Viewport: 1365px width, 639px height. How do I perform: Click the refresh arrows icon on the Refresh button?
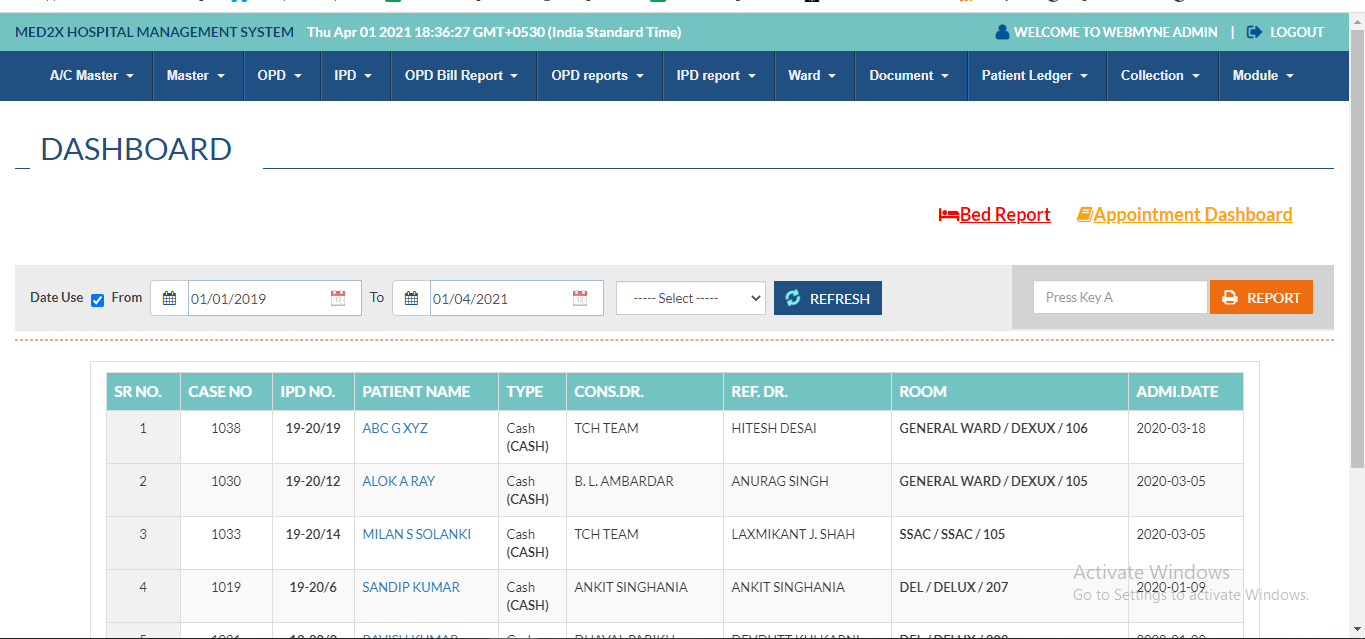point(793,298)
